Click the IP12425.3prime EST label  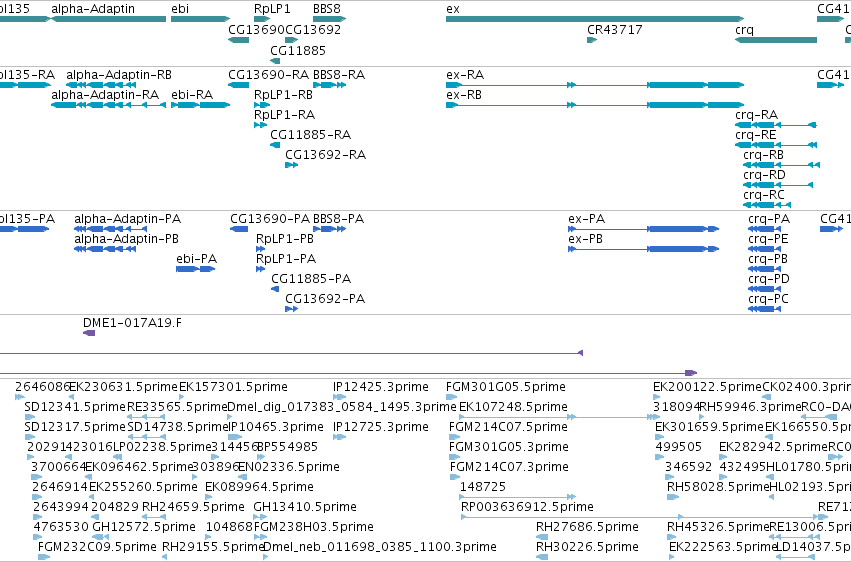pos(381,387)
